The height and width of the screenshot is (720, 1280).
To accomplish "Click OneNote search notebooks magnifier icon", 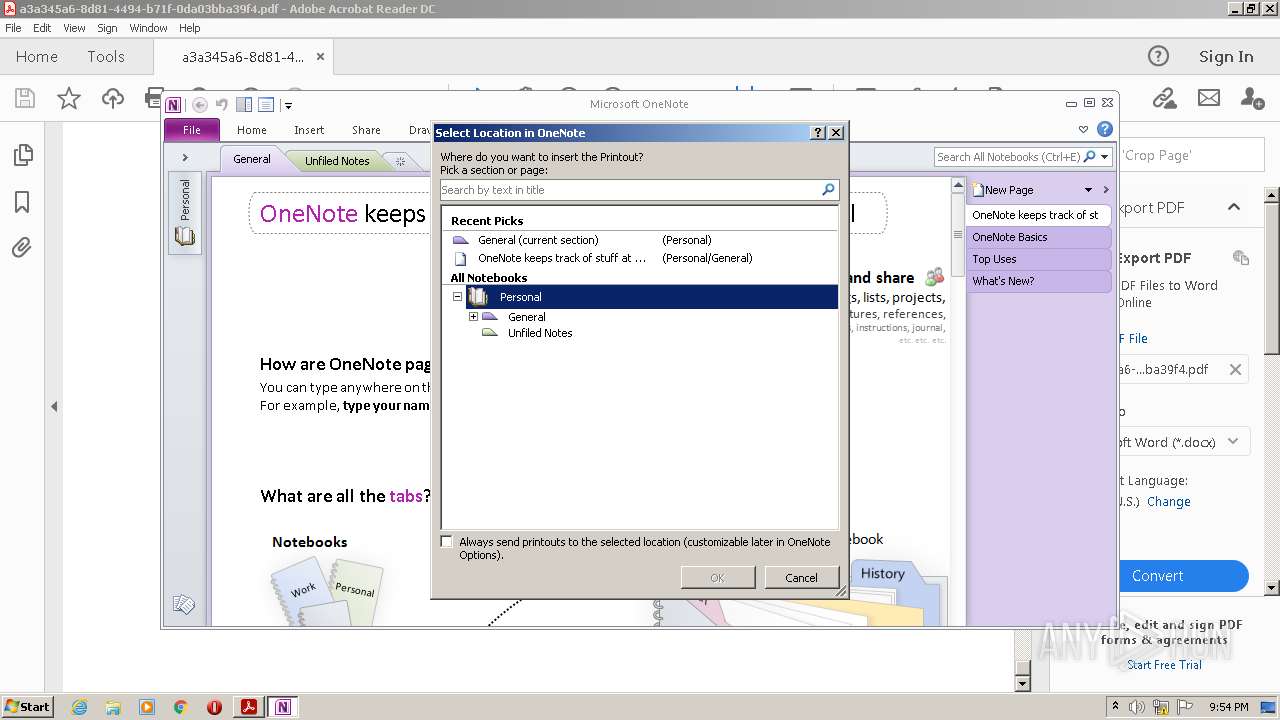I will pos(1089,157).
